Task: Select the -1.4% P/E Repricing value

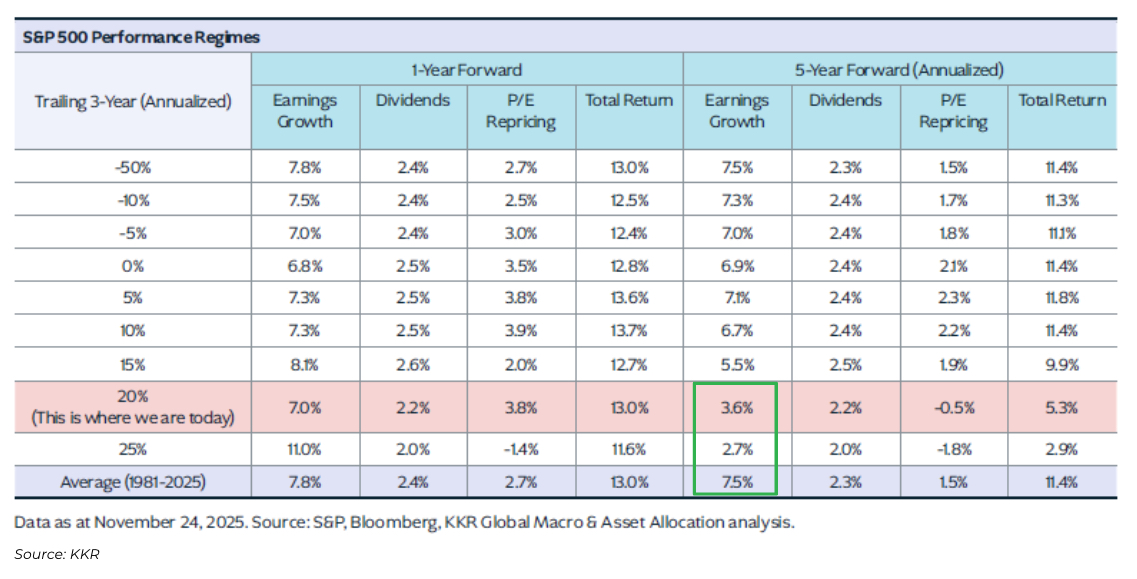Action: (x=520, y=450)
